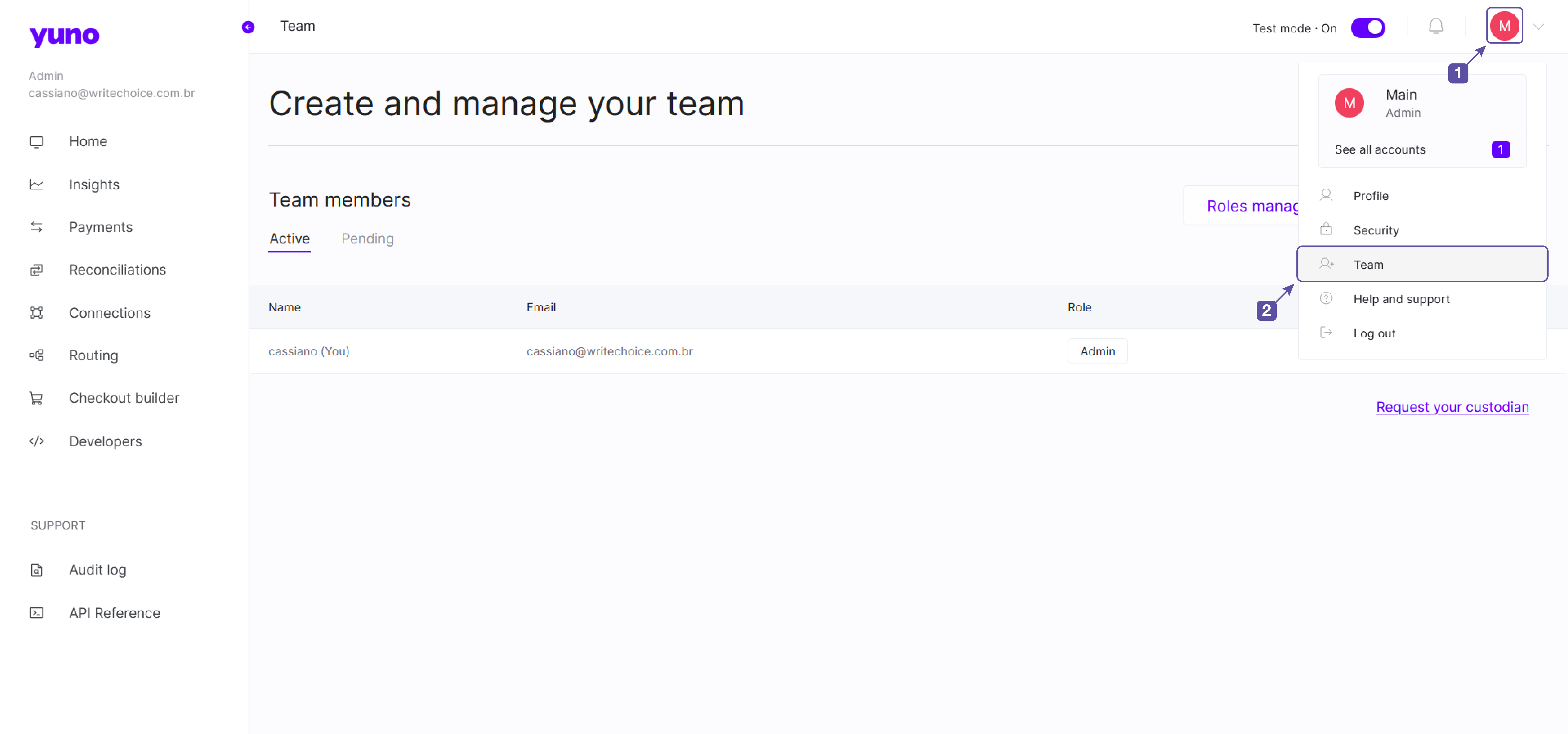Select Security from the account menu
This screenshot has width=1568, height=734.
[x=1376, y=230]
